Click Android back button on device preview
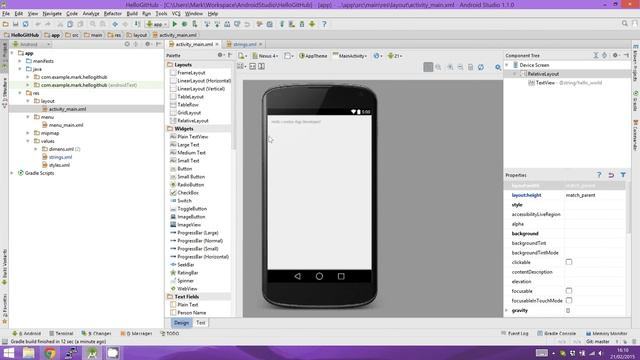This screenshot has width=640, height=360. coord(298,276)
